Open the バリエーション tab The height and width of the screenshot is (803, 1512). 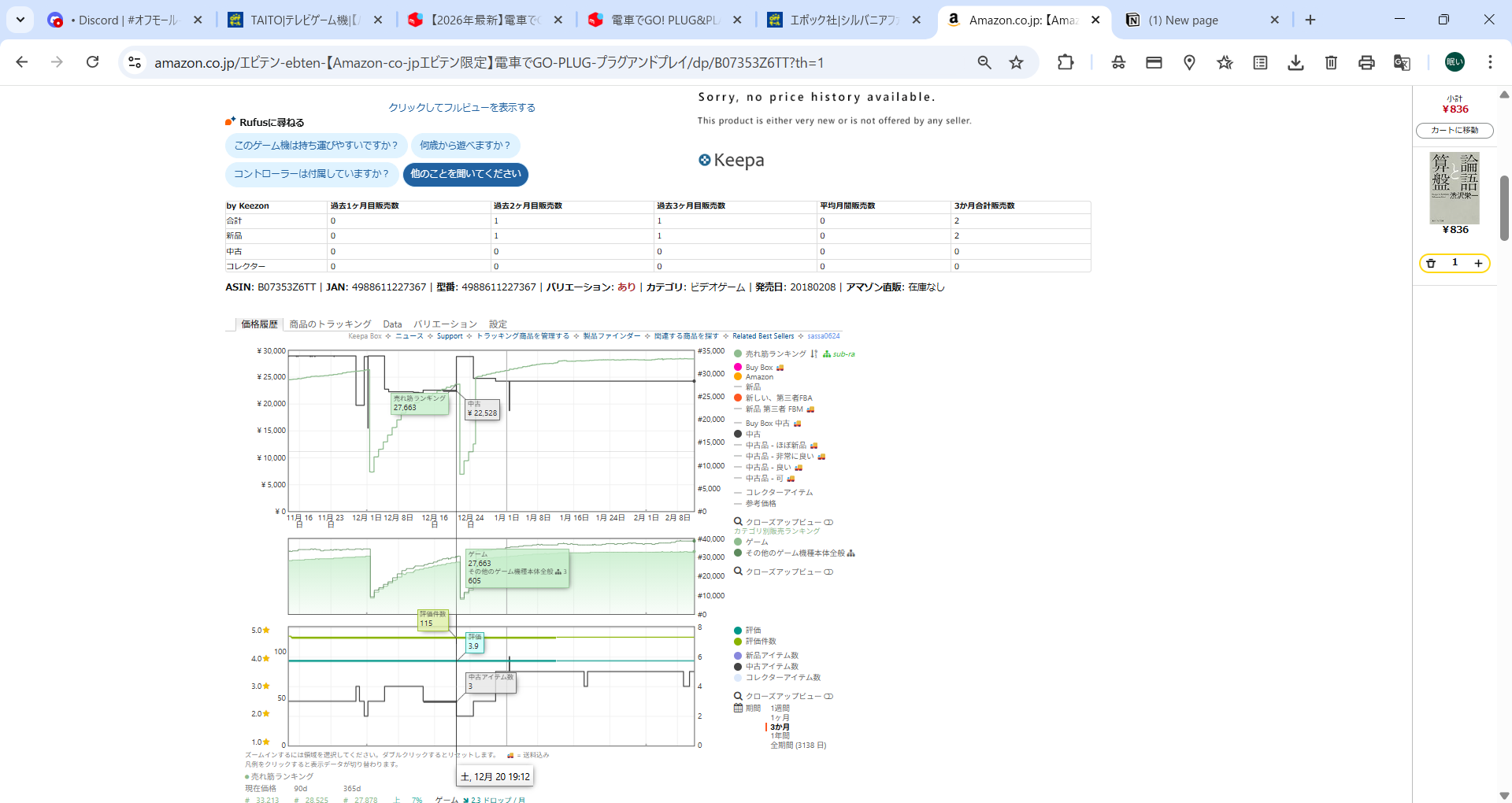tap(445, 324)
